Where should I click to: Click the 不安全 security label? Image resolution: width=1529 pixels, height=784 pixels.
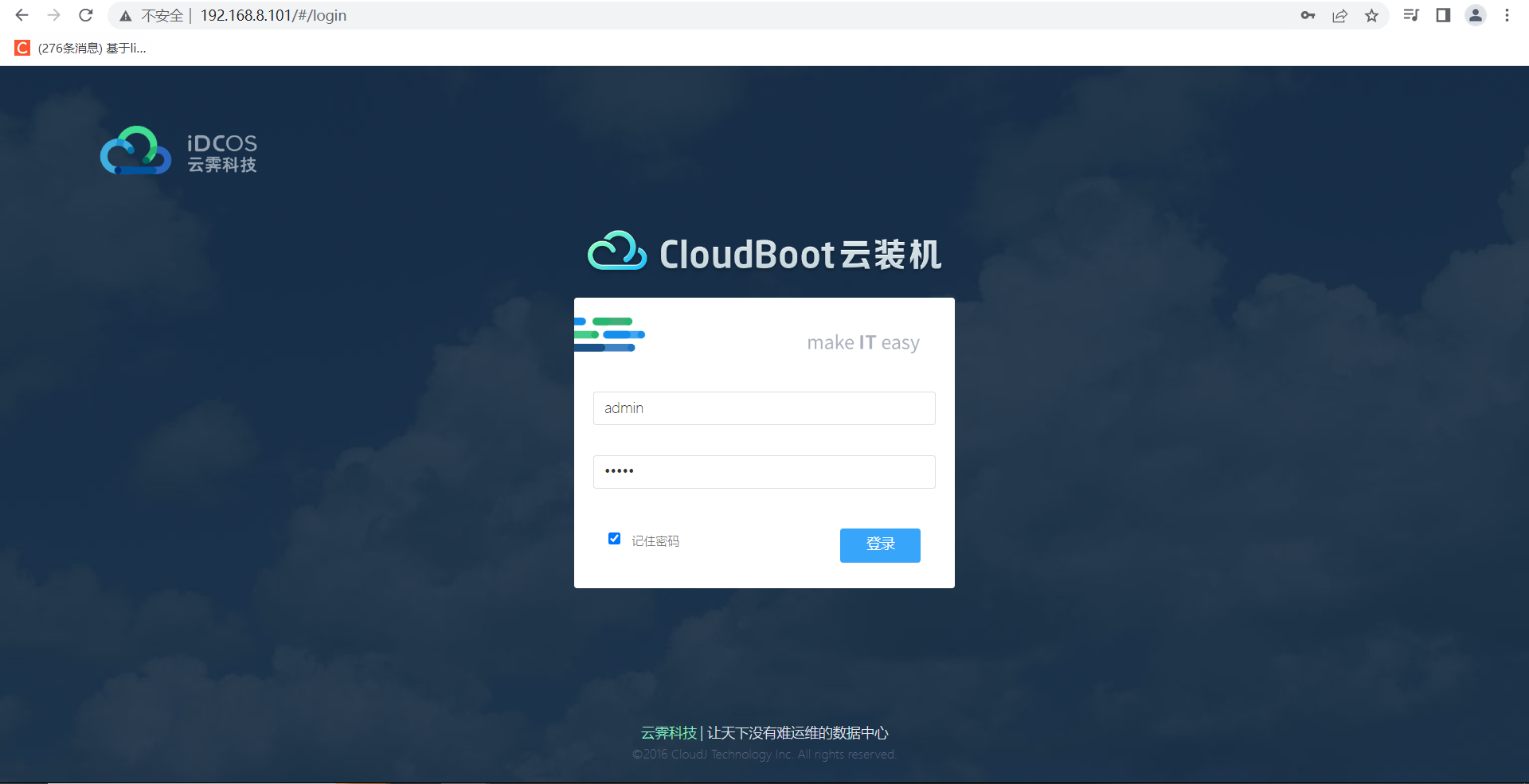click(162, 16)
